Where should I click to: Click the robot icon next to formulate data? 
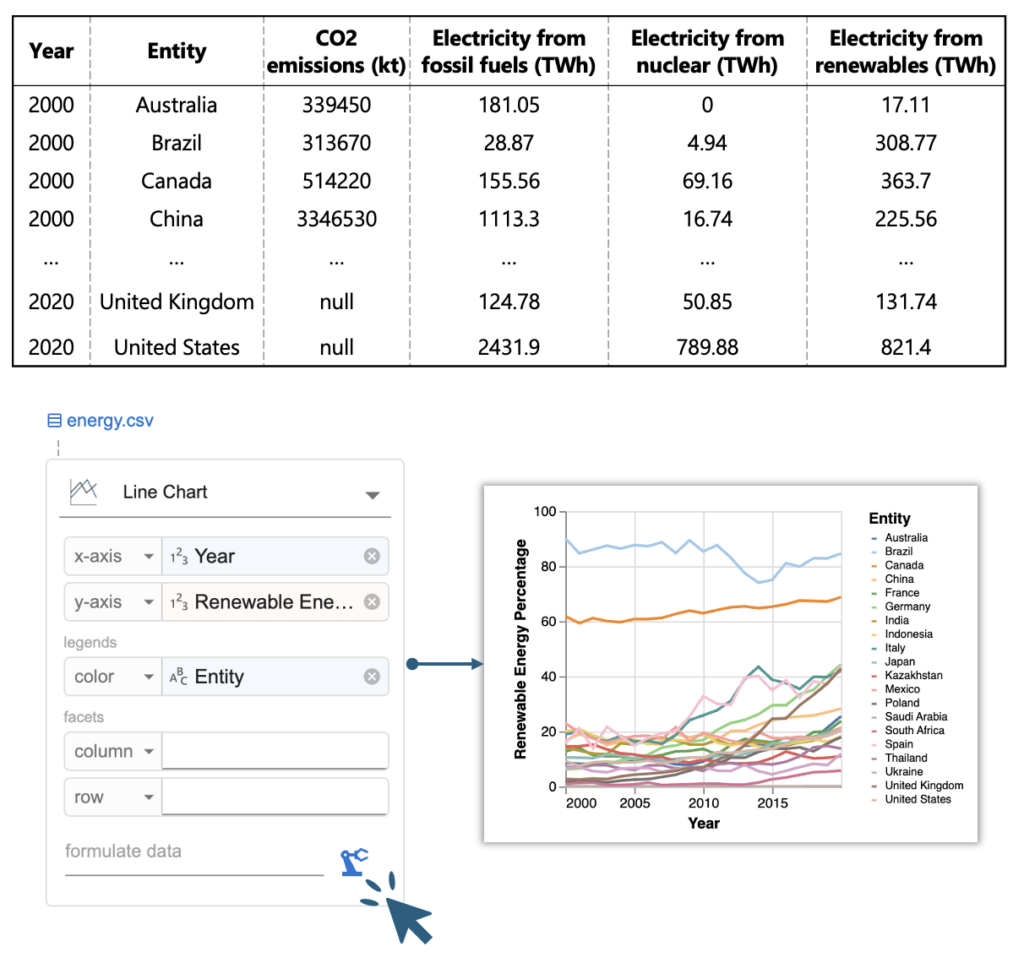pyautogui.click(x=355, y=861)
